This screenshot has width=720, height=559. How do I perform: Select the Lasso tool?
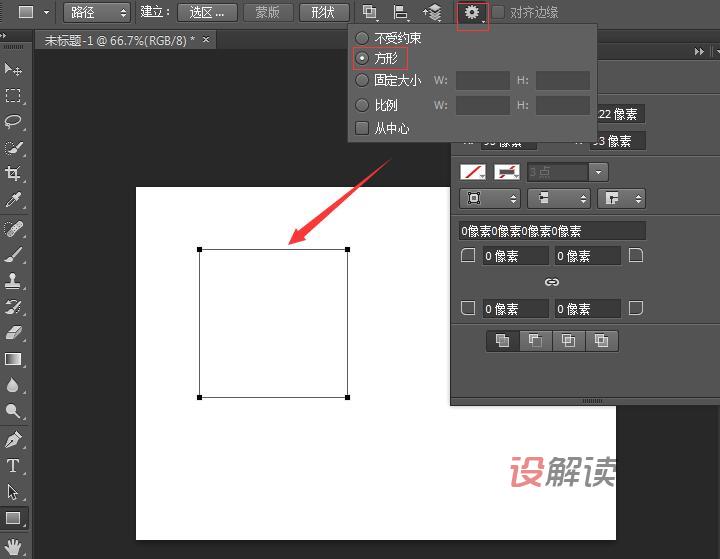14,122
